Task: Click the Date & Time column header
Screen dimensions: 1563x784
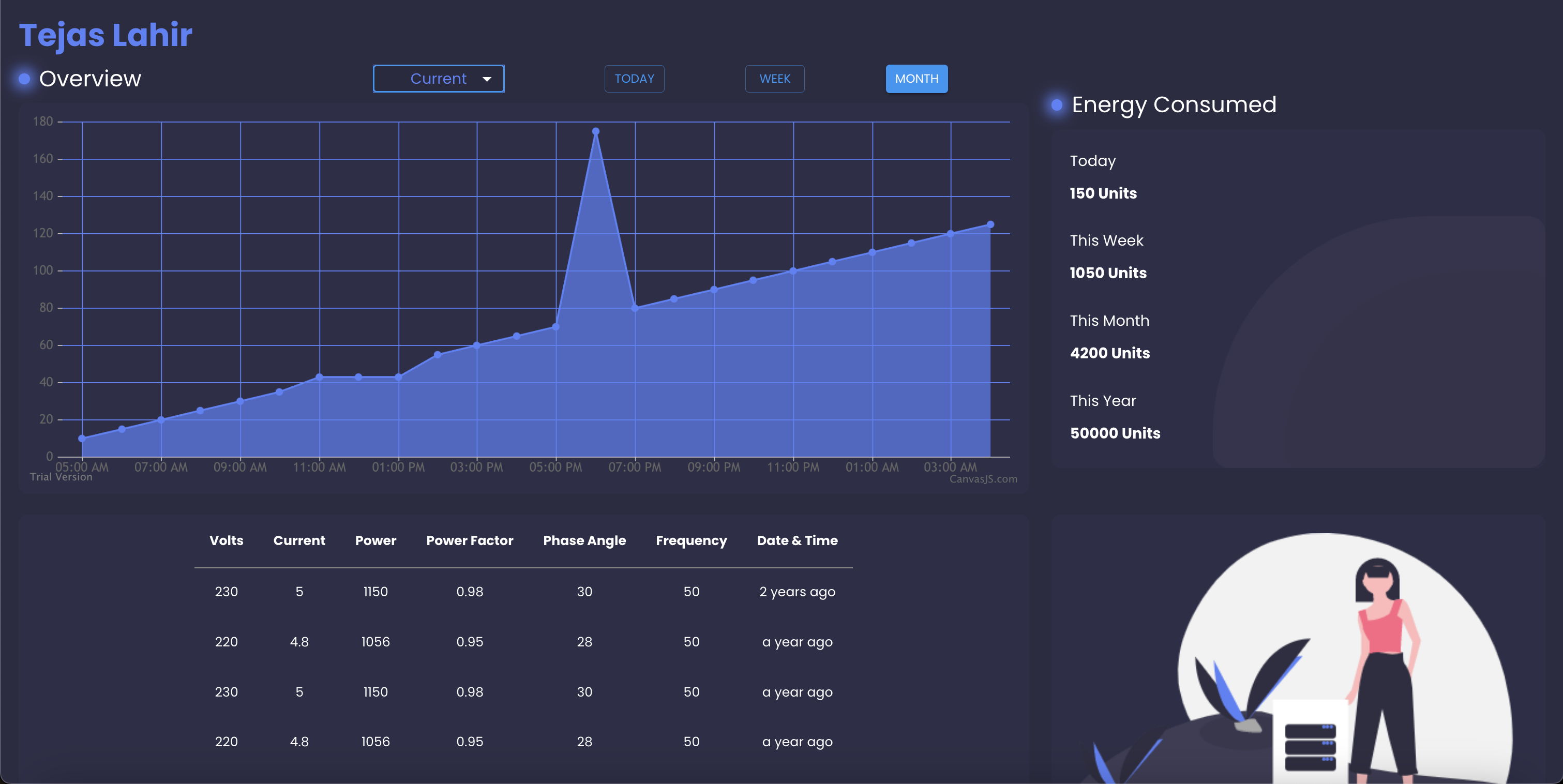Action: coord(798,540)
